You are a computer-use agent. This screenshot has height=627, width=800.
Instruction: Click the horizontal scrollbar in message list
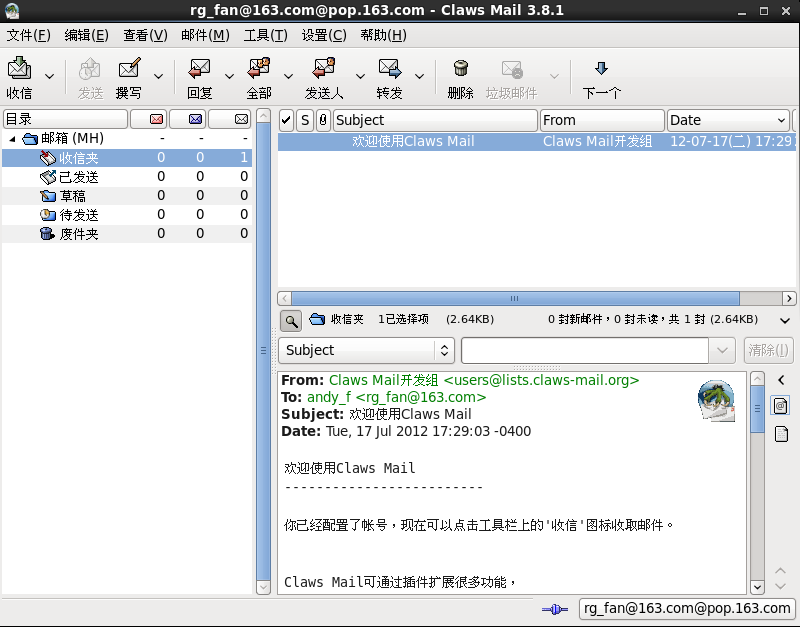coord(515,298)
